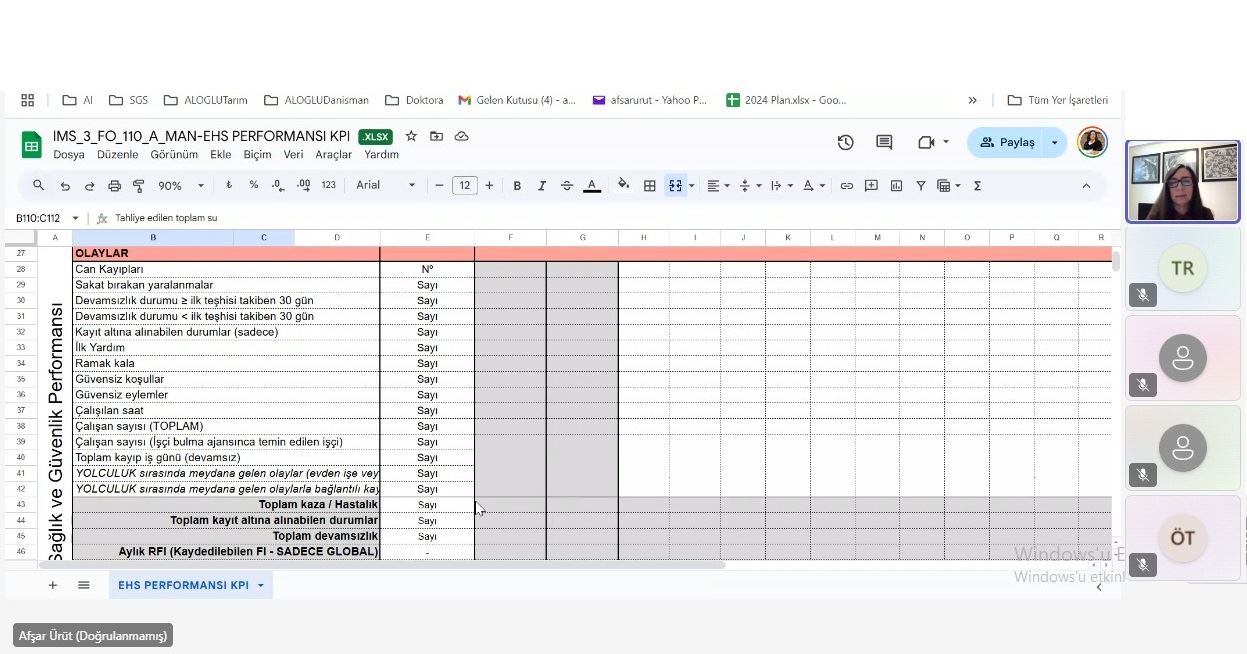The height and width of the screenshot is (654, 1247).
Task: Click the font size input field
Action: (x=464, y=186)
